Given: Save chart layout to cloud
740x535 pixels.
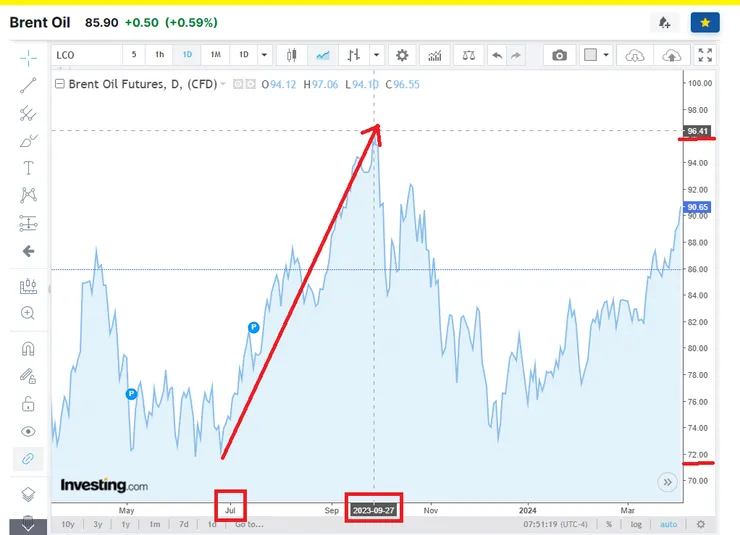Looking at the screenshot, I should 672,56.
